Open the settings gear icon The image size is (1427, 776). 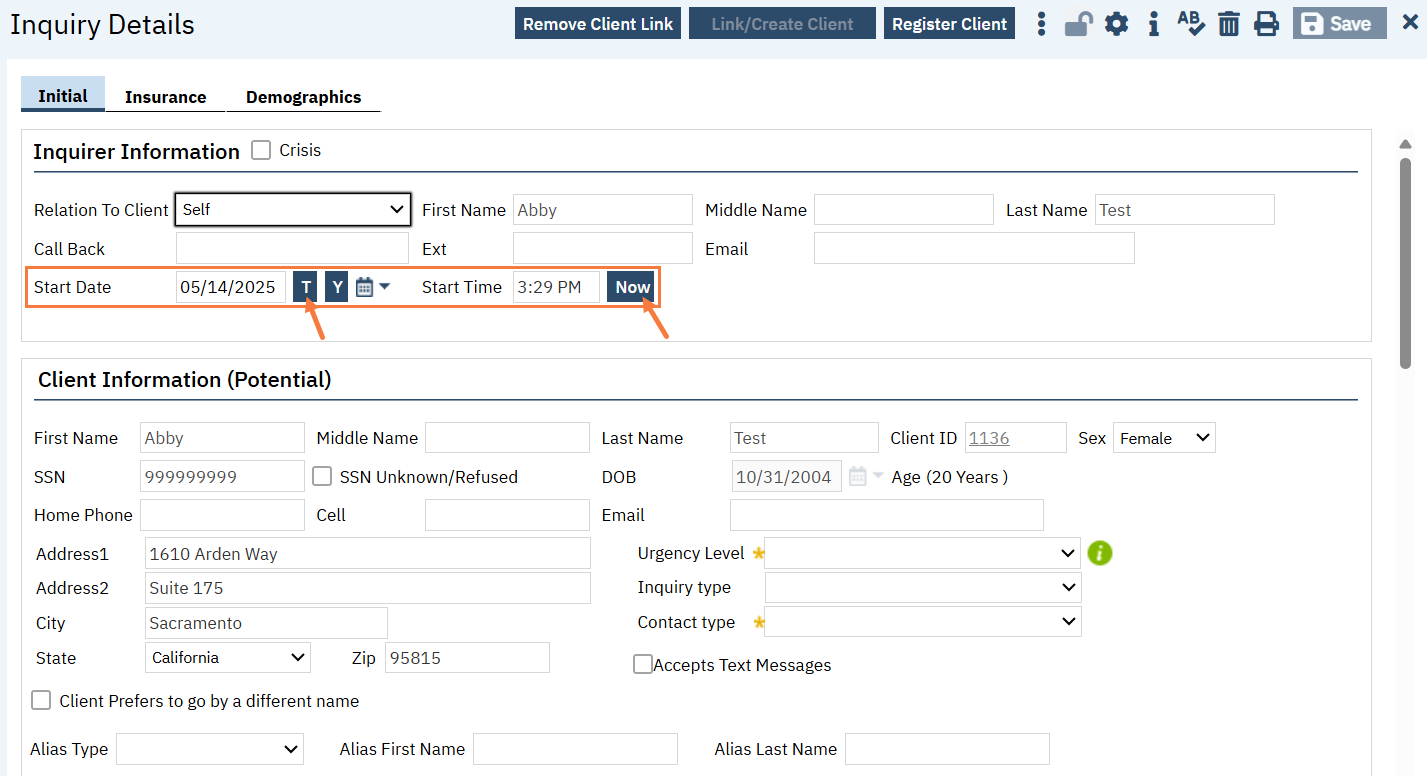(1116, 24)
